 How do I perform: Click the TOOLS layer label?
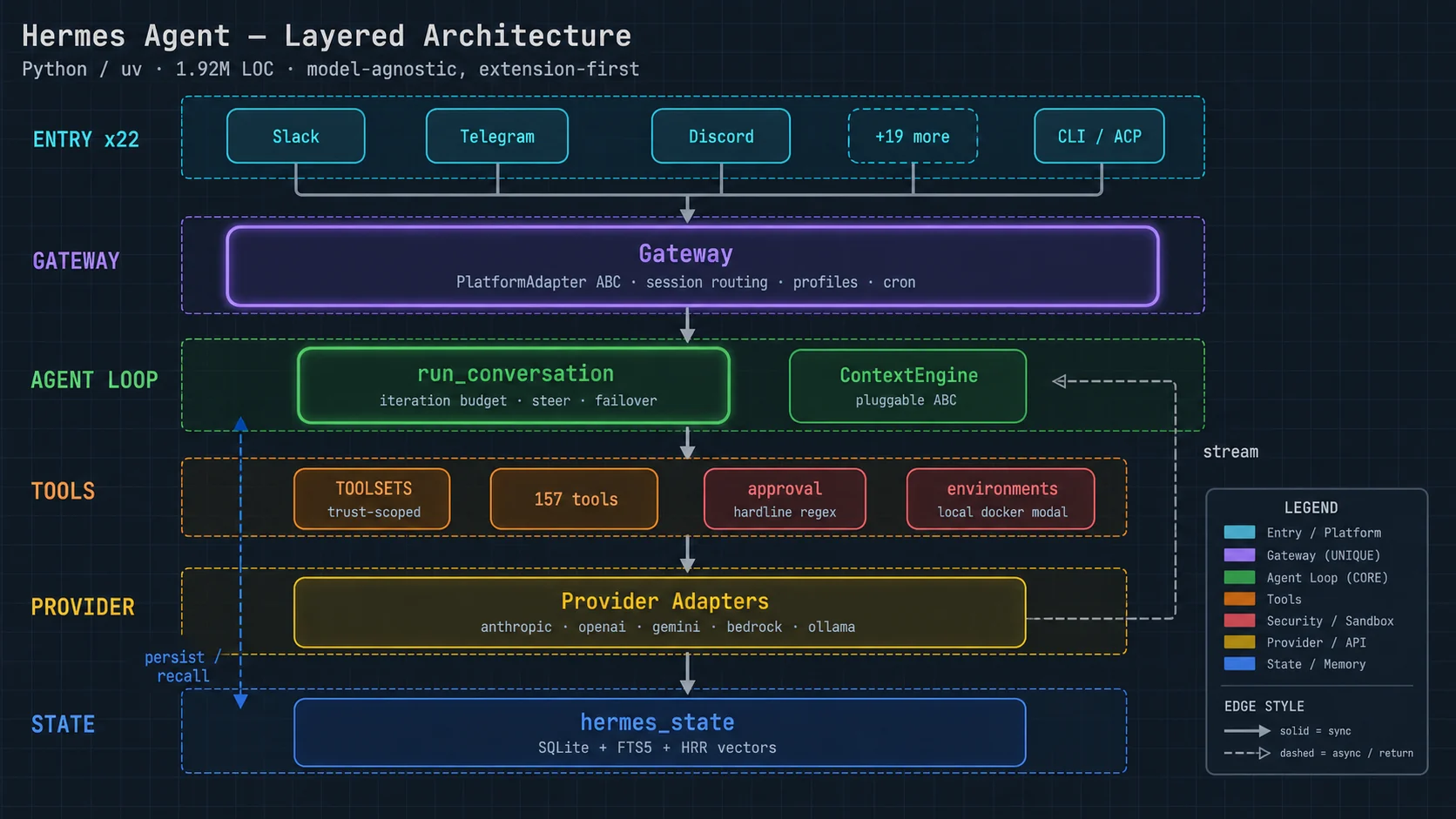[x=63, y=491]
